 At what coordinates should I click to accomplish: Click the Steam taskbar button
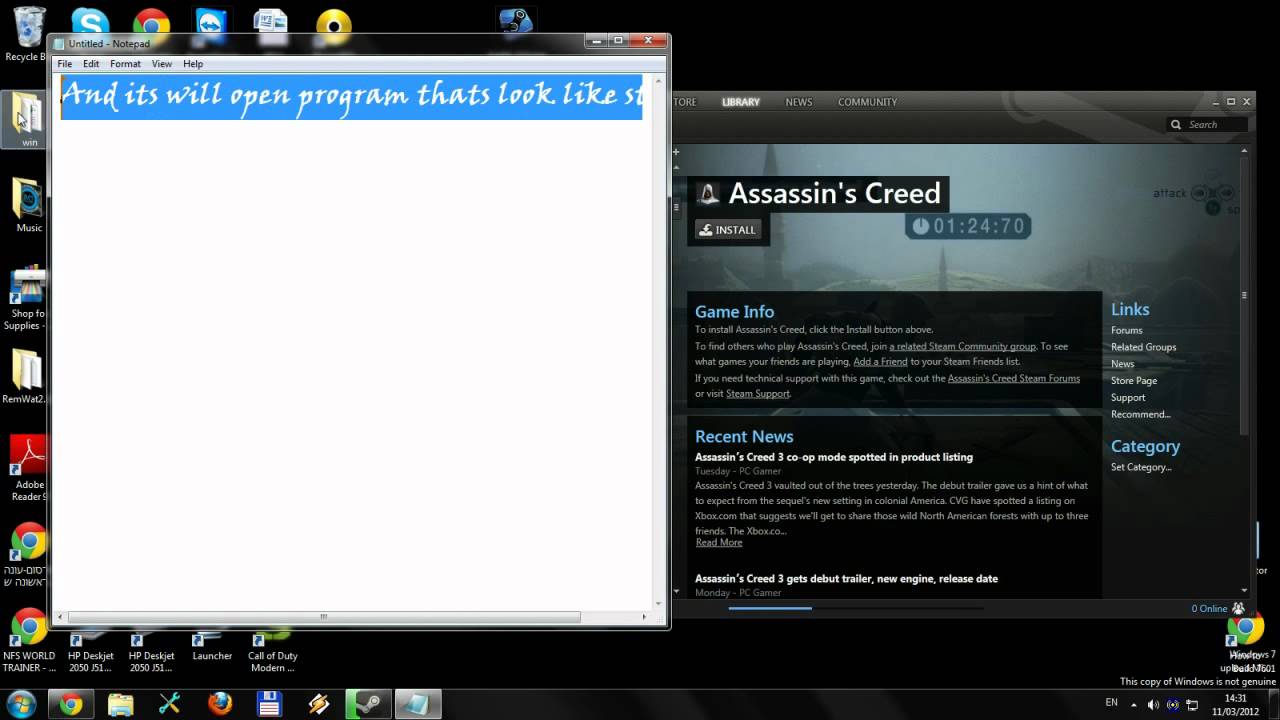[x=367, y=704]
